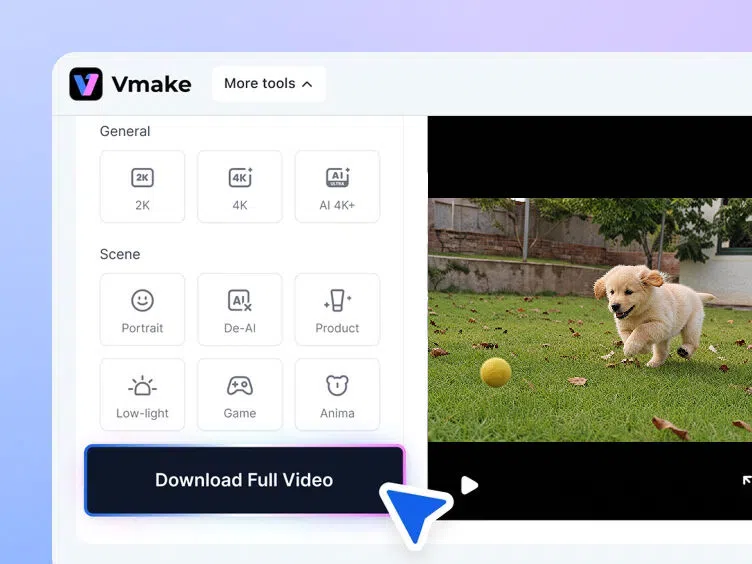Click the Vmake brand name text
752x564 pixels.
tap(152, 84)
